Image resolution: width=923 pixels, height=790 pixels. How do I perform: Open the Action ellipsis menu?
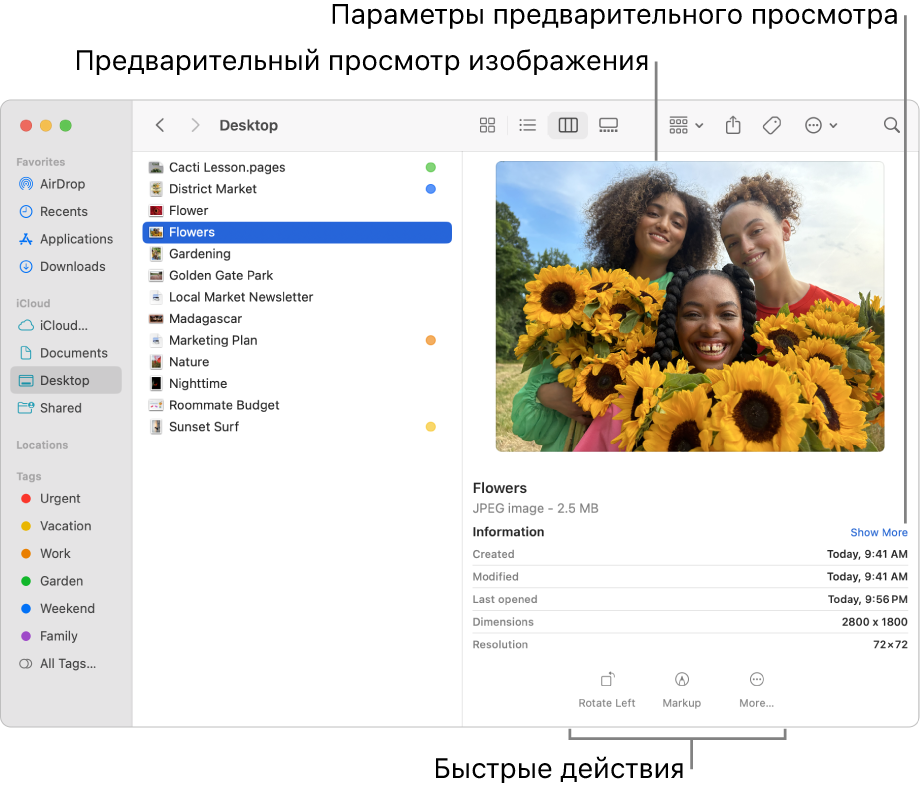[x=821, y=125]
